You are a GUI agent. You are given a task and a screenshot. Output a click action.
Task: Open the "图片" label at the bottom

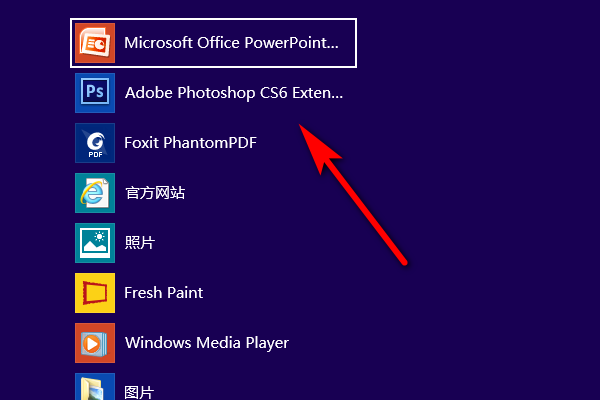139,392
